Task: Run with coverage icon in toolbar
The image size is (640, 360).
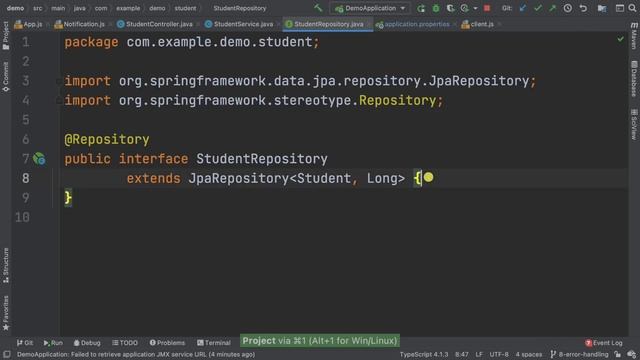Action: (450, 8)
